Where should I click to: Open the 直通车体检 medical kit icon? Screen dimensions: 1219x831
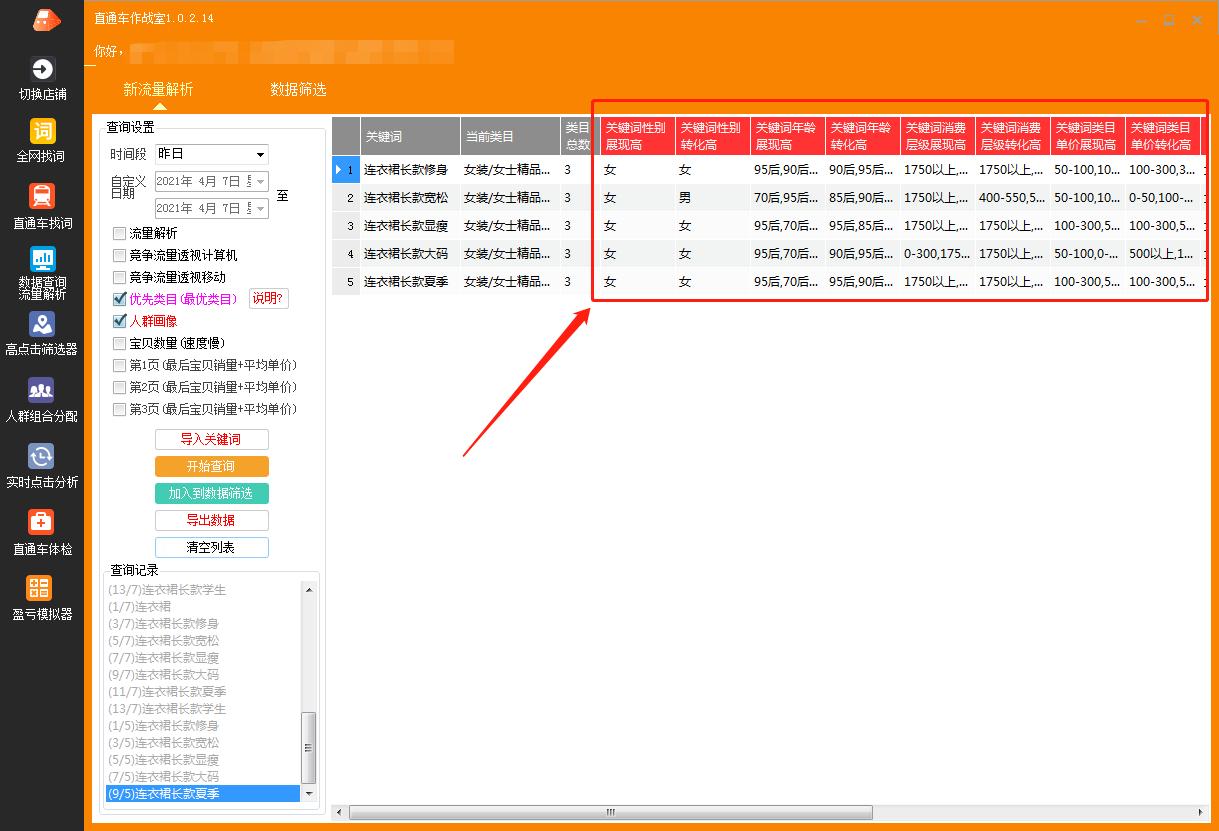click(42, 522)
